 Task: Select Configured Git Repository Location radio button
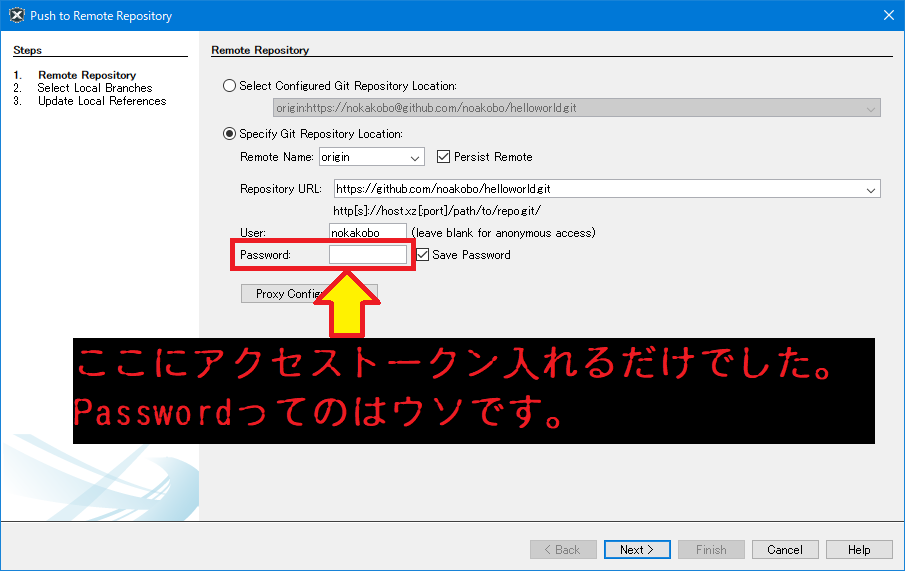[x=229, y=86]
